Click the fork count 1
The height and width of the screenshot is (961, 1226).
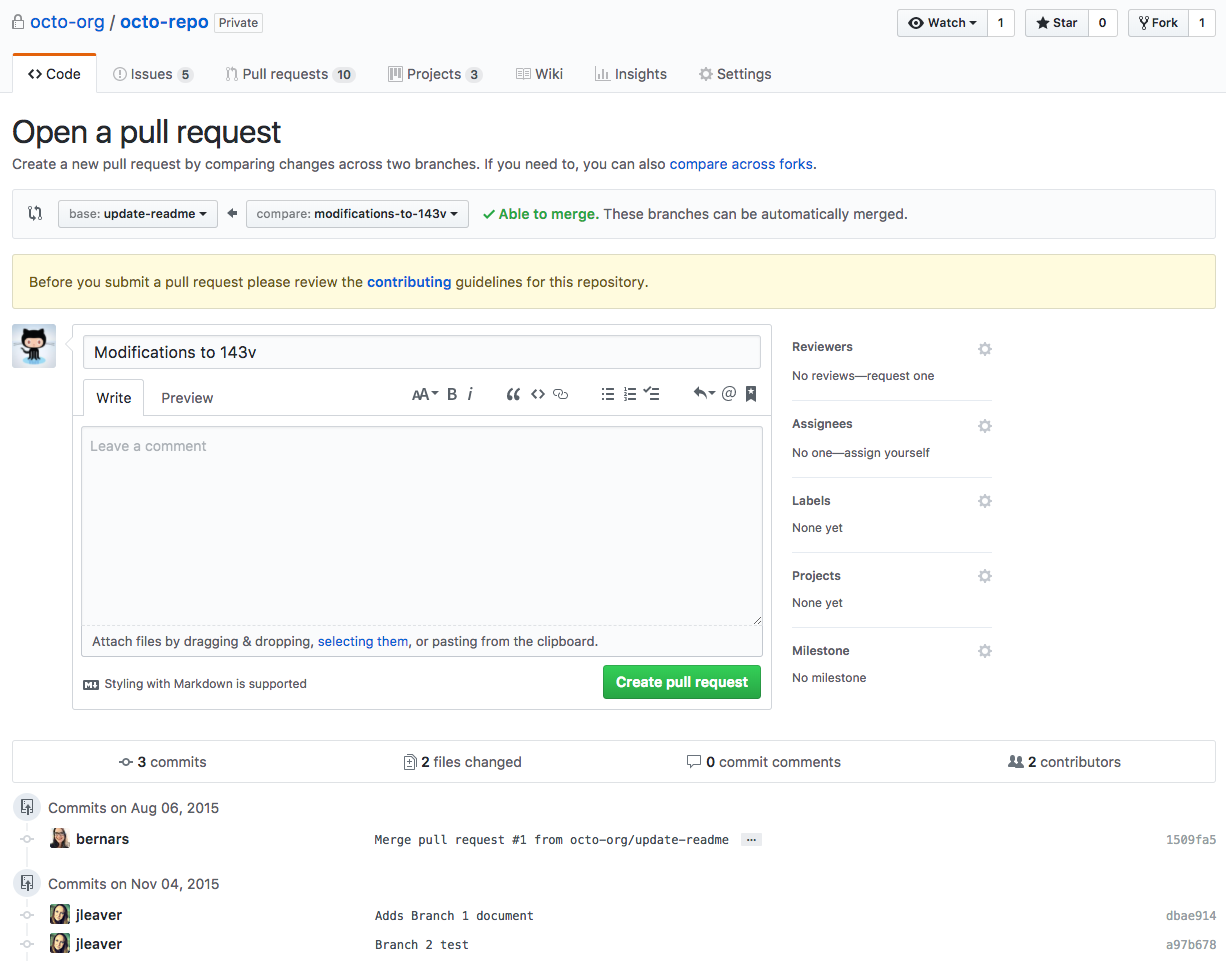pyautogui.click(x=1202, y=23)
